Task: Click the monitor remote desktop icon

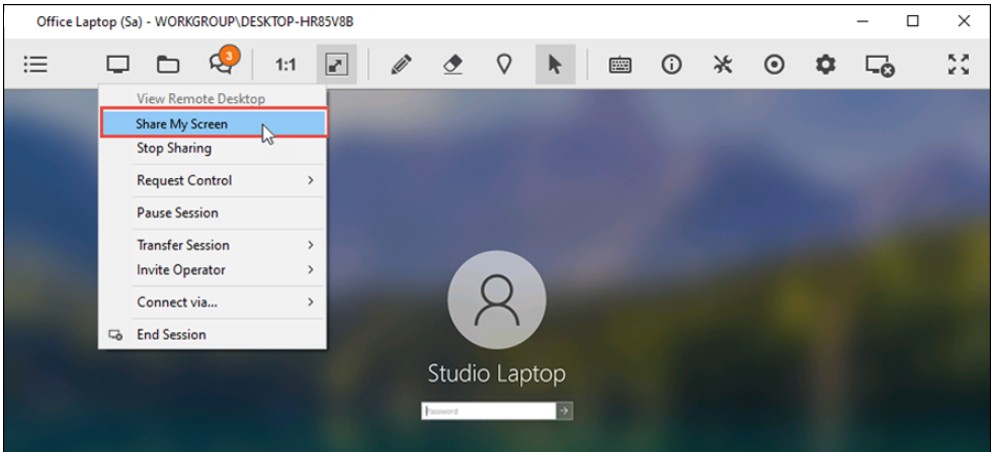Action: 118,64
